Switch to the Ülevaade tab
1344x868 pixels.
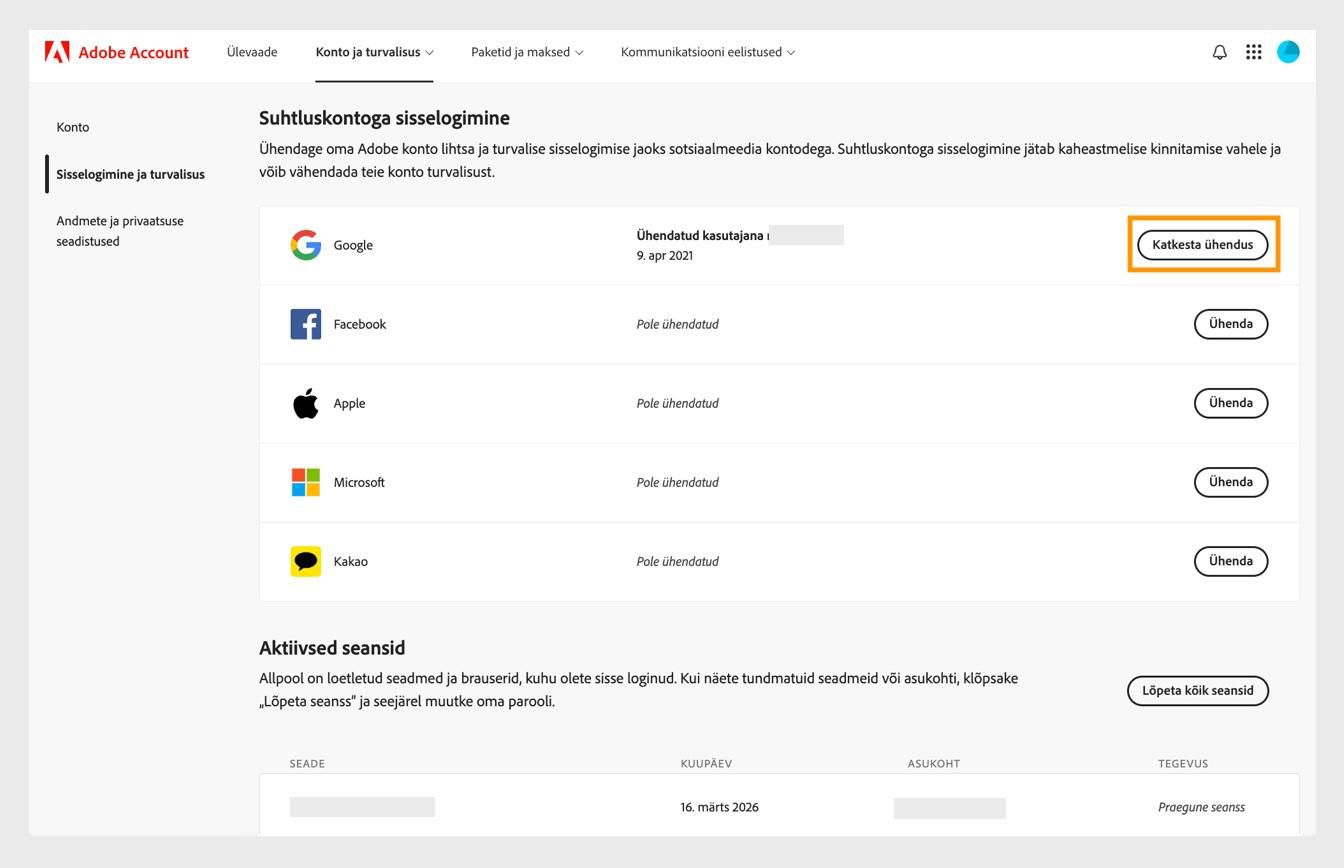251,52
